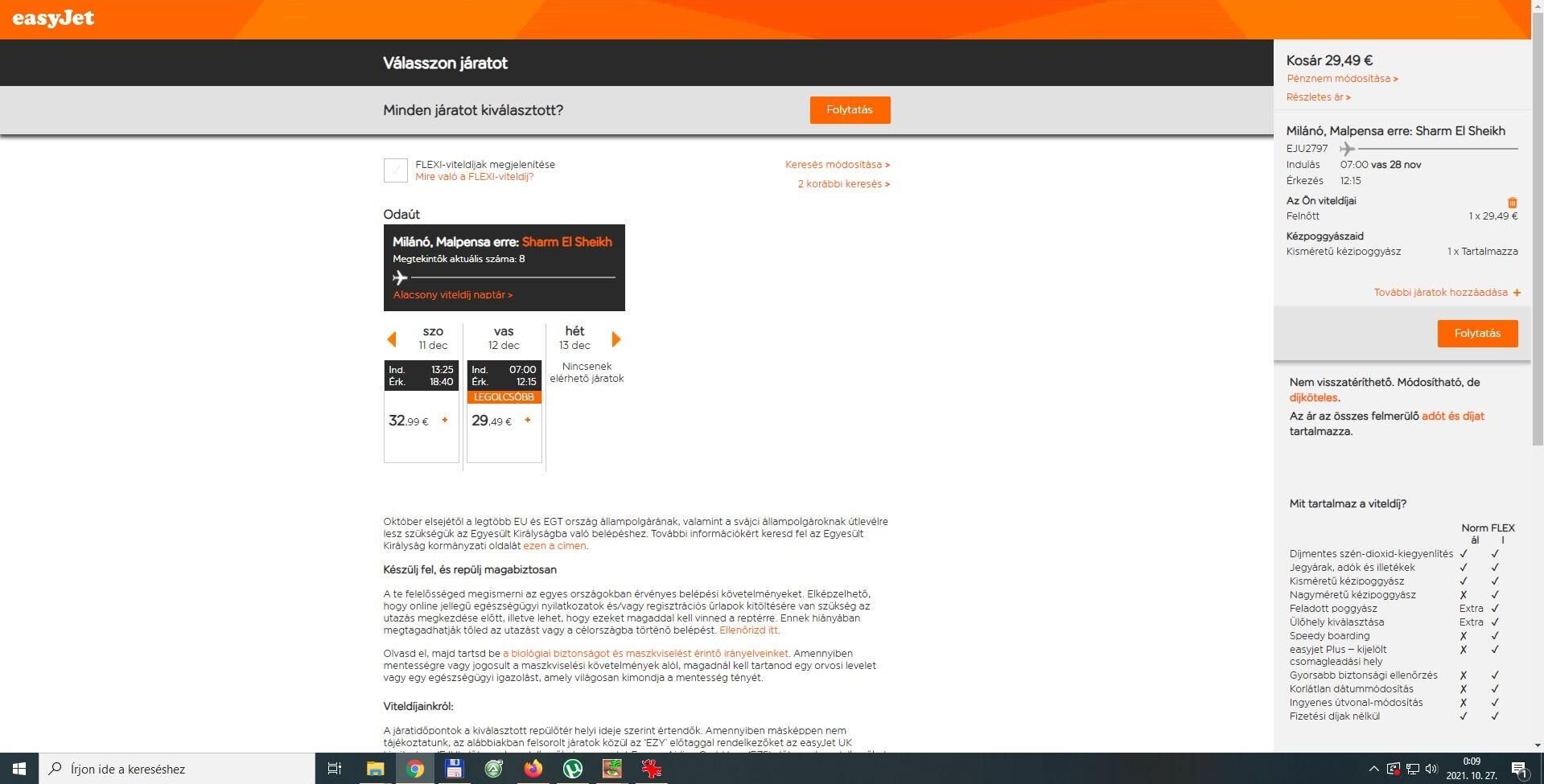Open the Alacsony viteldíj naptár link
The image size is (1544, 784).
coord(453,295)
